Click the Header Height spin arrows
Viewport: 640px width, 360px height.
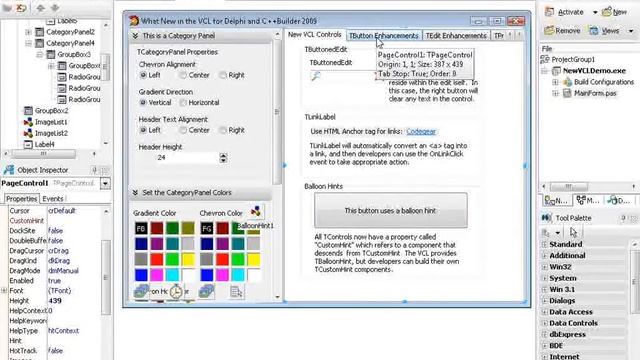click(223, 158)
